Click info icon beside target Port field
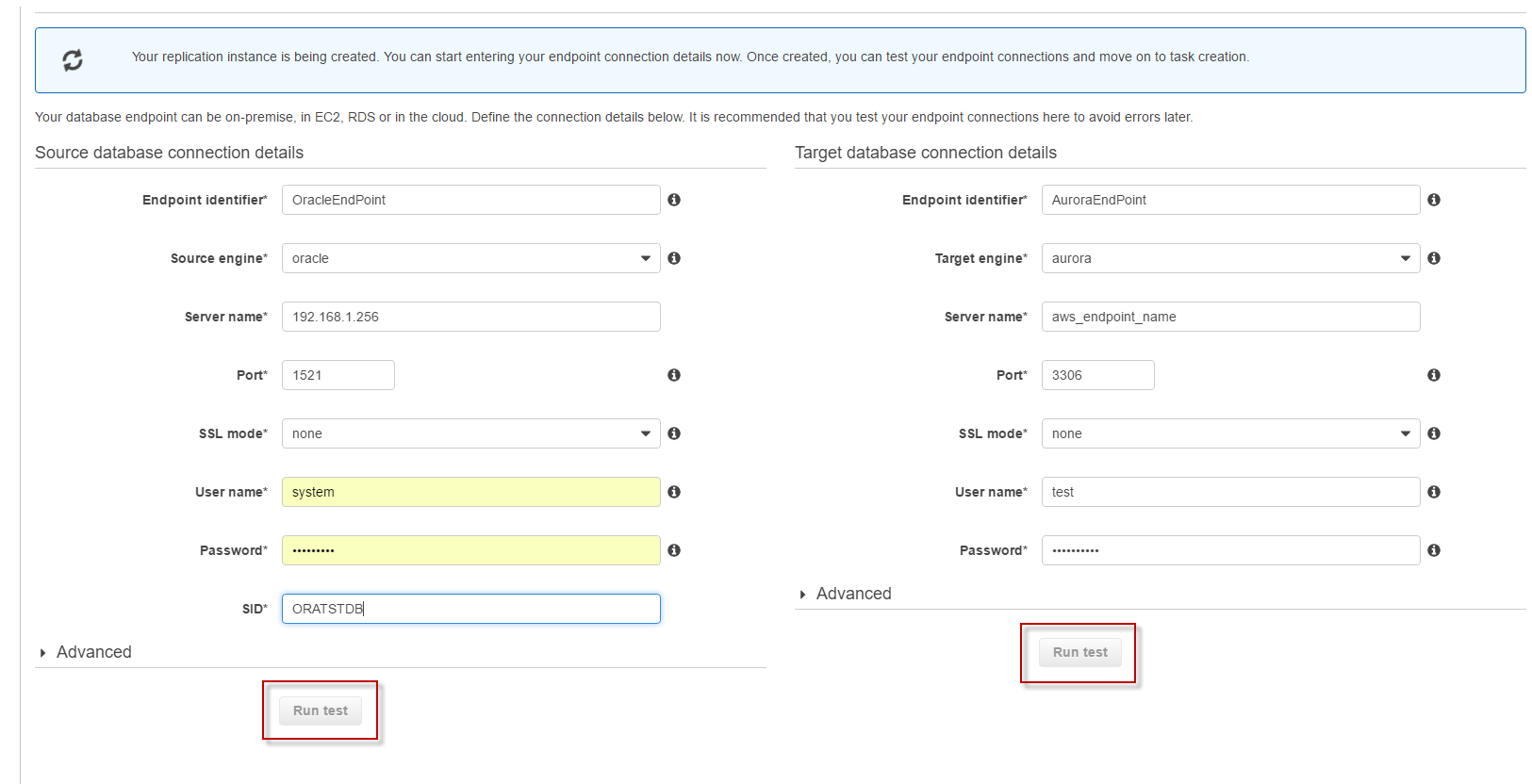The height and width of the screenshot is (784, 1532). (1434, 375)
